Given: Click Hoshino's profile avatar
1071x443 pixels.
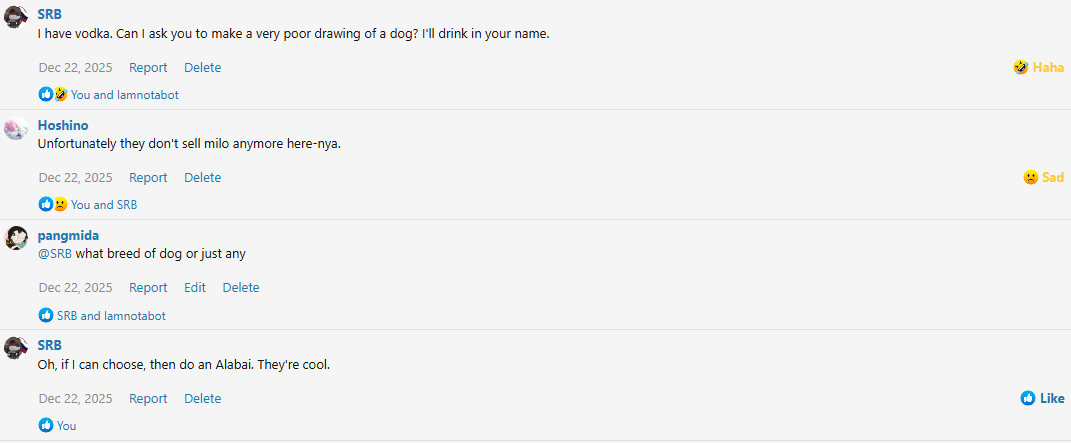Looking at the screenshot, I should tap(15, 128).
